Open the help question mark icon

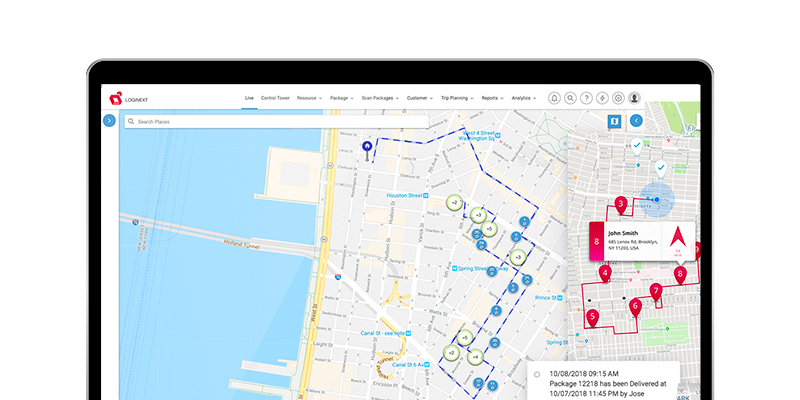click(x=586, y=98)
